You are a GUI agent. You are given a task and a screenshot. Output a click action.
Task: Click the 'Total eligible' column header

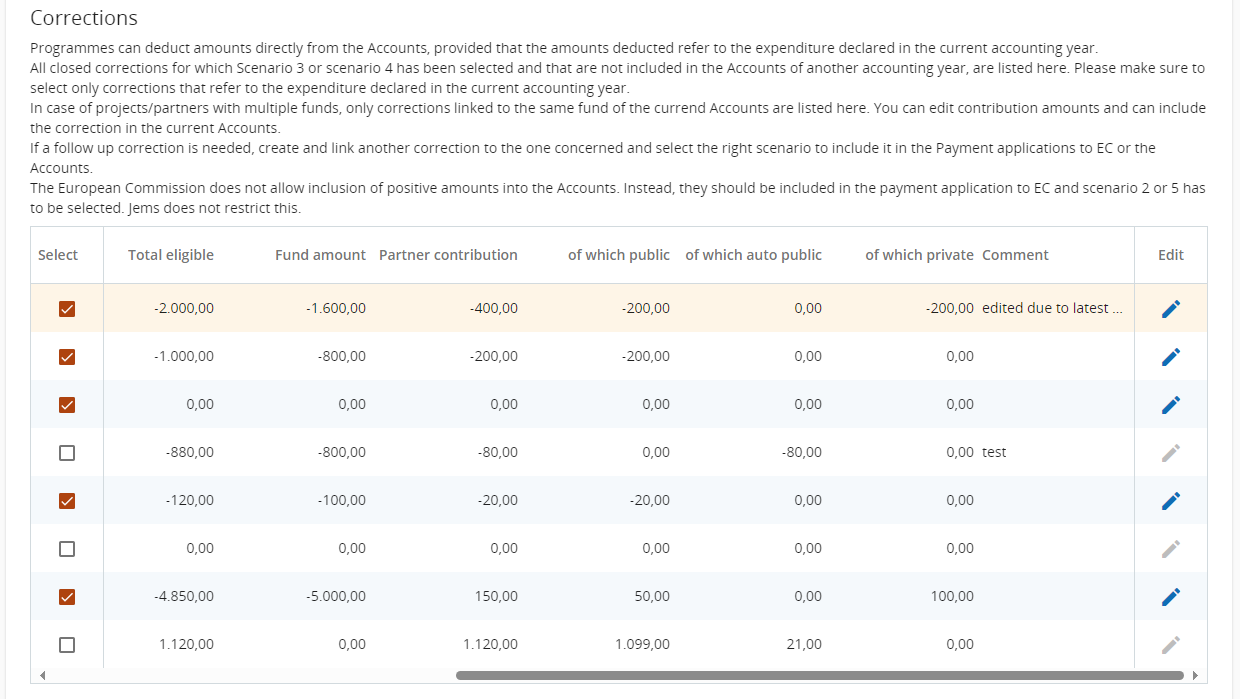[x=171, y=255]
